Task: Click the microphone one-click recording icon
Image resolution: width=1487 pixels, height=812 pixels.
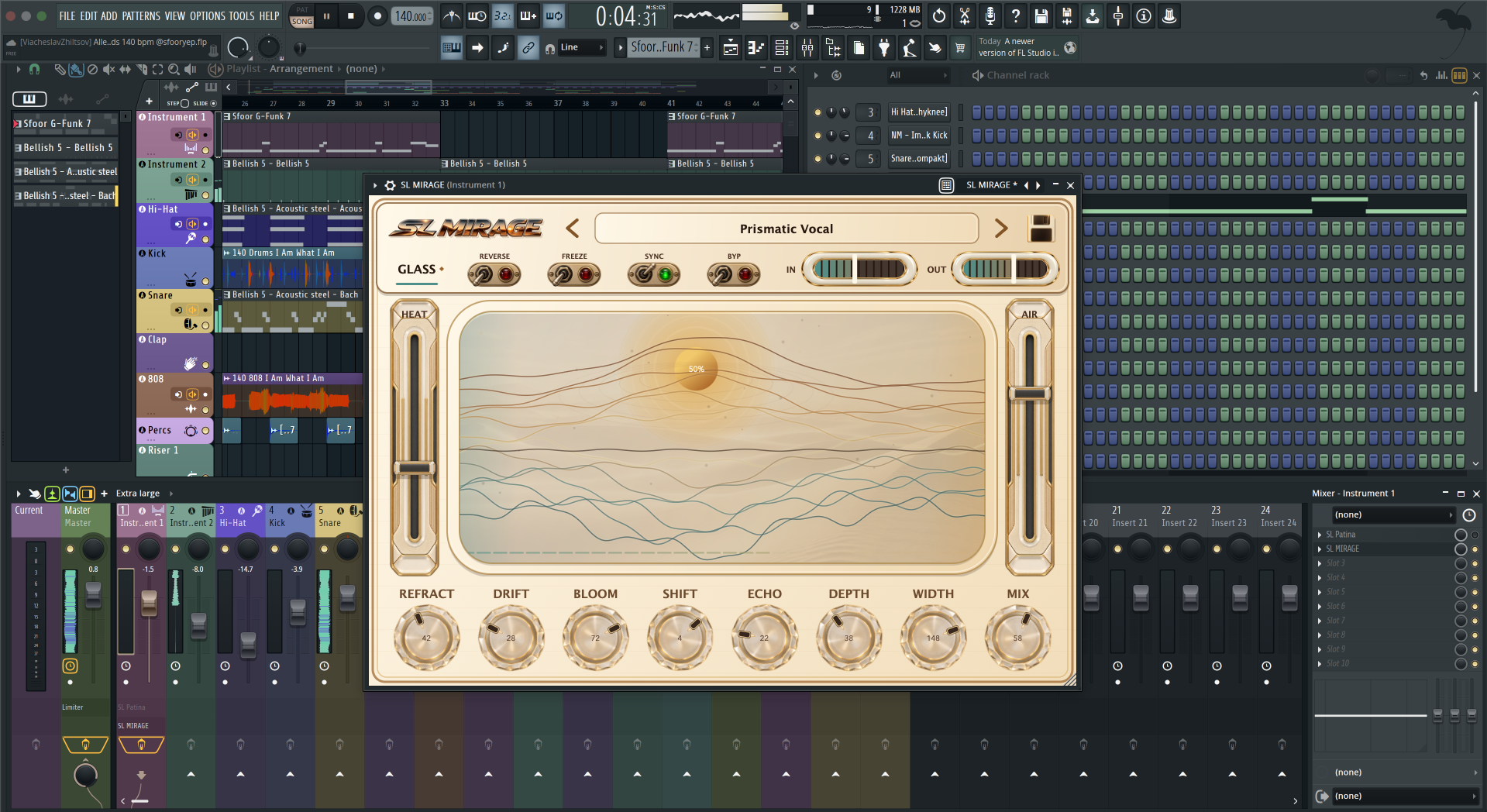Action: [990, 15]
